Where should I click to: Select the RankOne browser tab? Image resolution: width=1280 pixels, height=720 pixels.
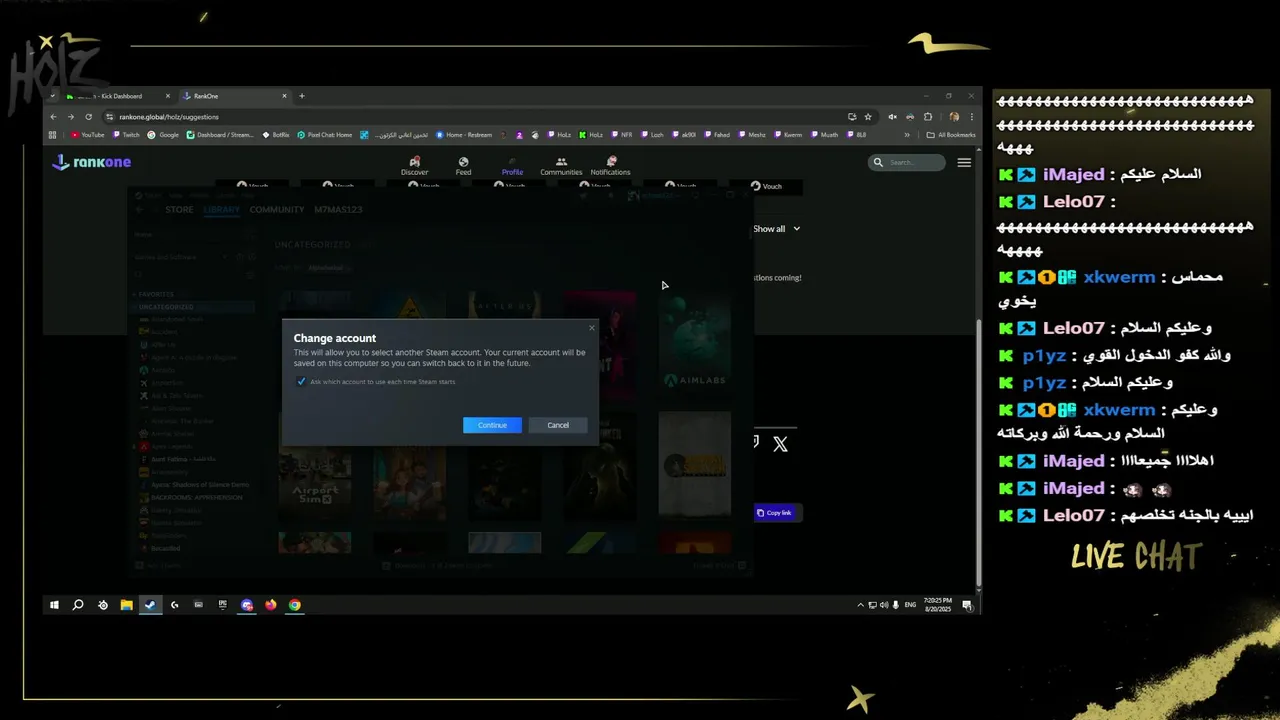coord(234,96)
